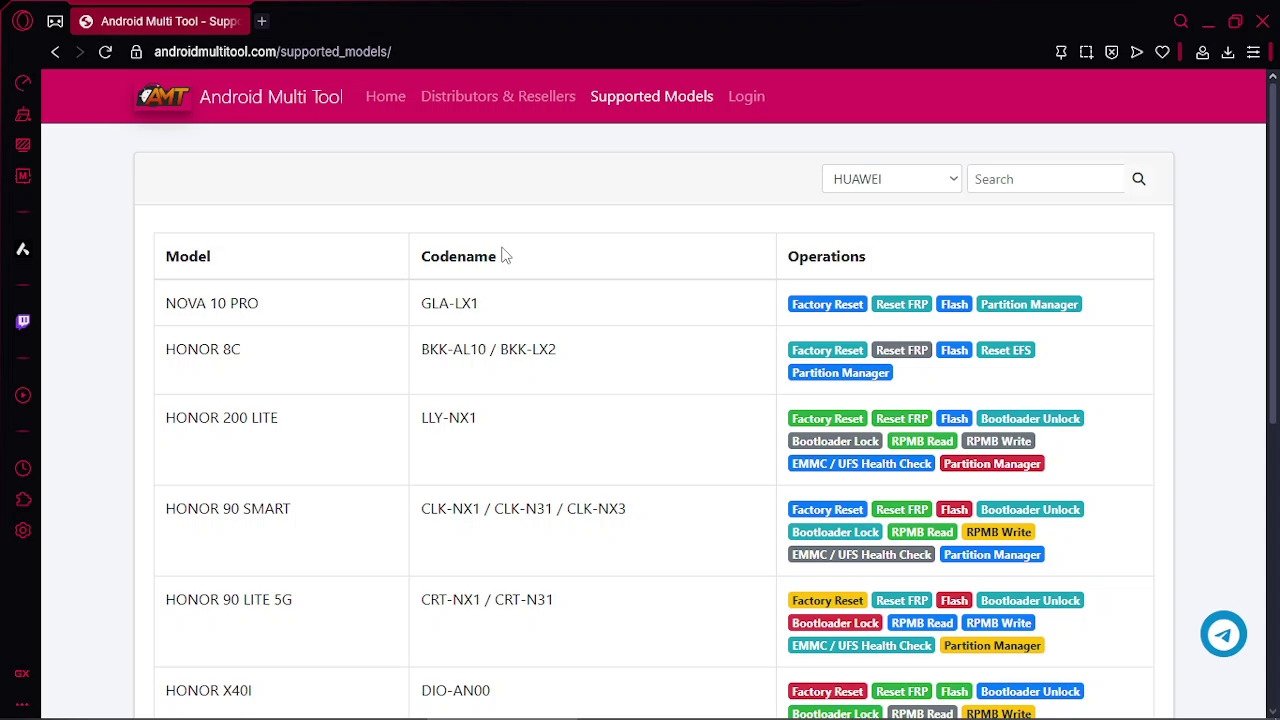Click RPMB Write badge for HONOR 90 SMART
Viewport: 1280px width, 720px height.
(998, 532)
